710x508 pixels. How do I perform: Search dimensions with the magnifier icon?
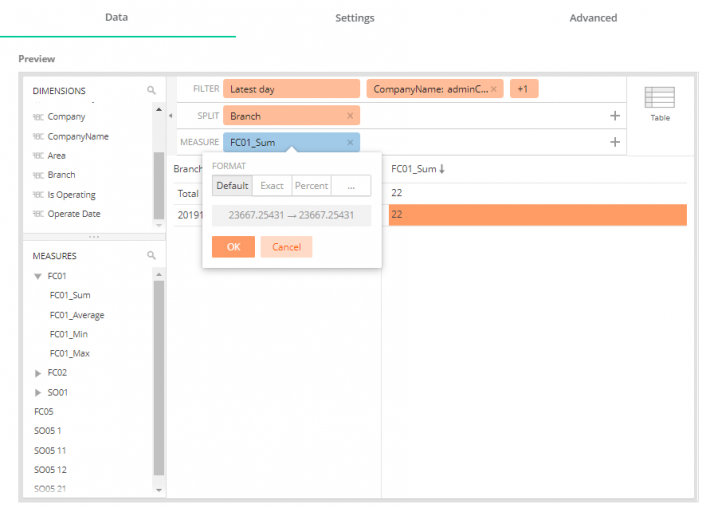(x=151, y=90)
